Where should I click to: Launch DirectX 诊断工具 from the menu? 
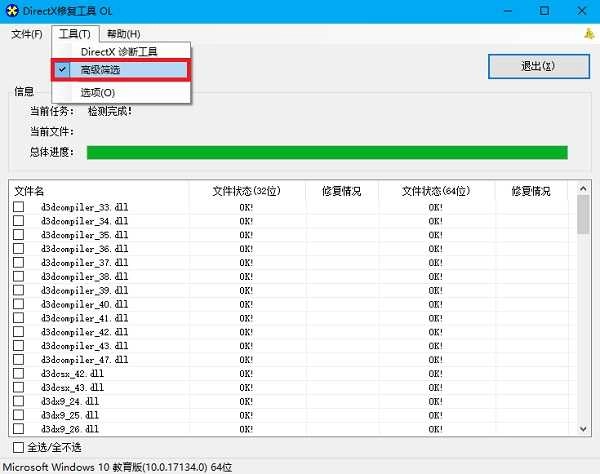pyautogui.click(x=121, y=51)
